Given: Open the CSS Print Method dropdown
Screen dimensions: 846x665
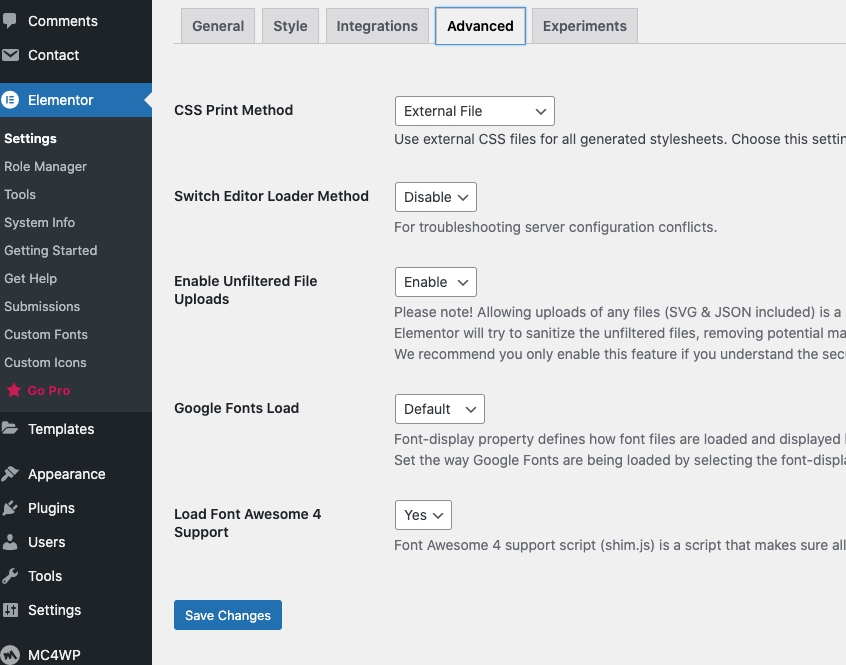Looking at the screenshot, I should click(x=474, y=111).
